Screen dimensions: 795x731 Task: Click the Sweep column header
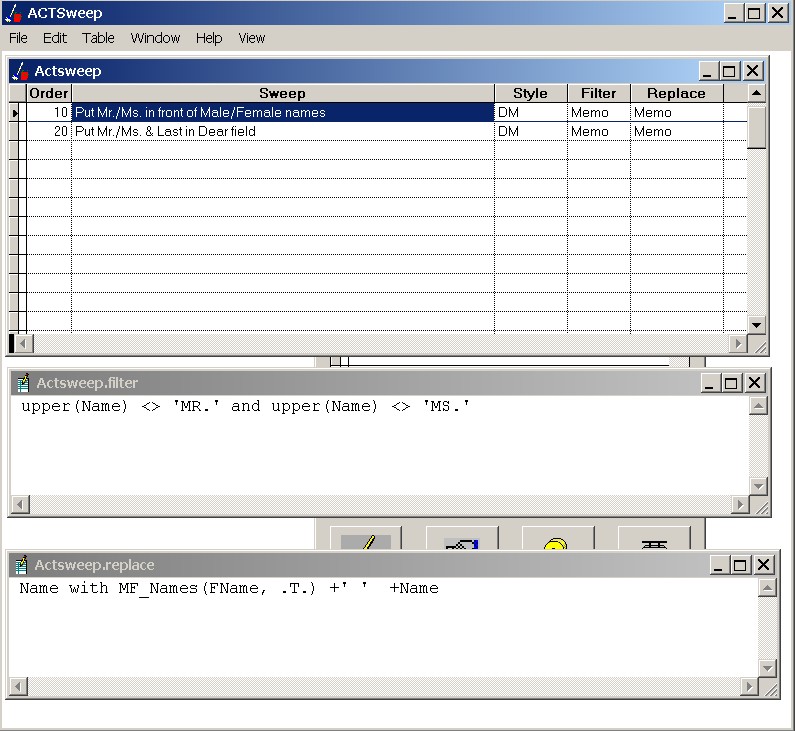(282, 93)
